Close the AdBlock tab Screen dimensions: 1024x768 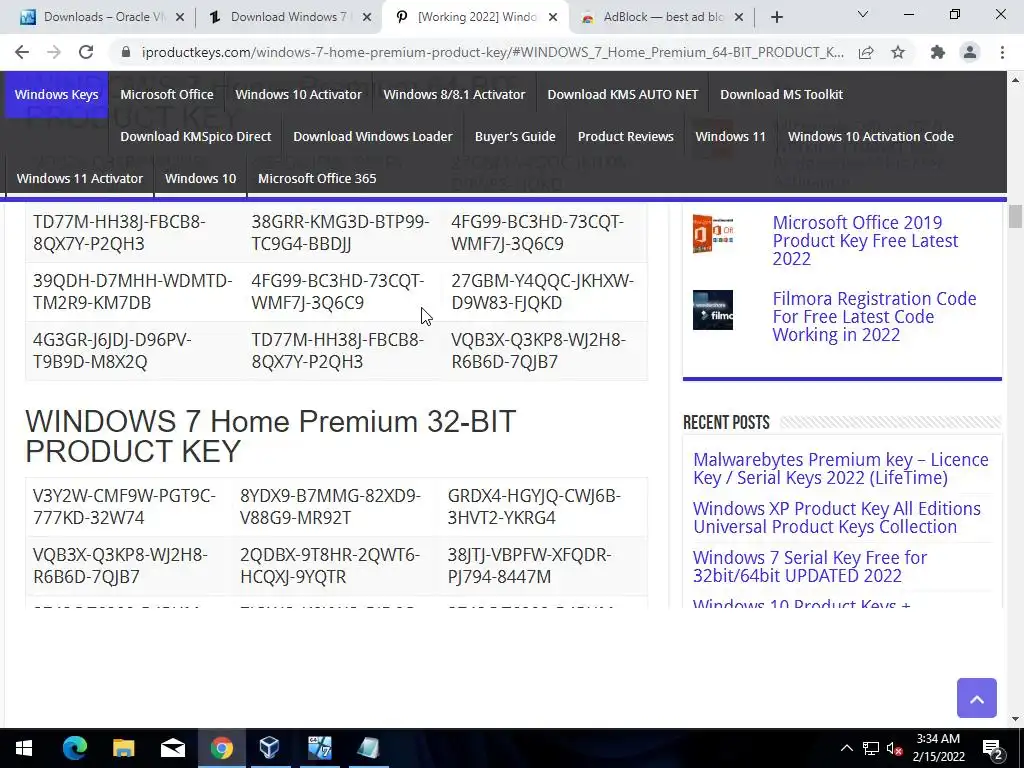(739, 17)
